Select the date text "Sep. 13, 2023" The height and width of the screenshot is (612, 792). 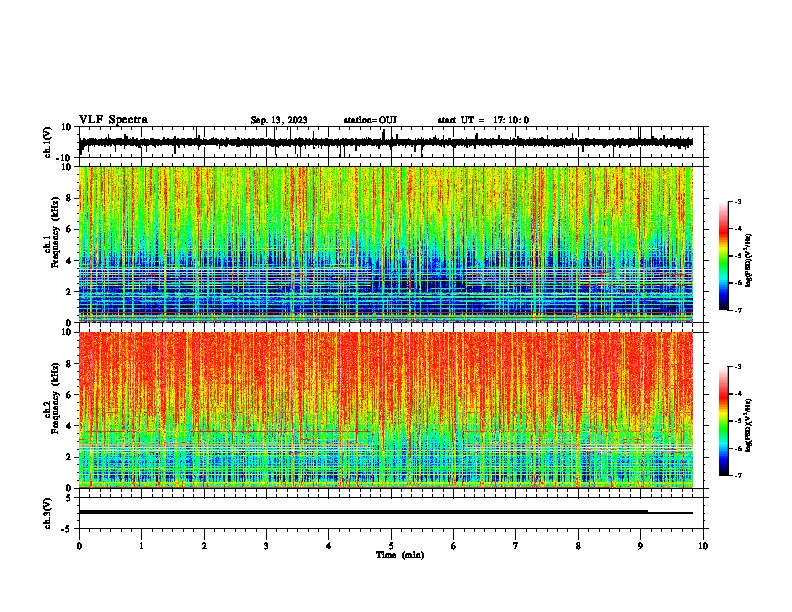279,120
